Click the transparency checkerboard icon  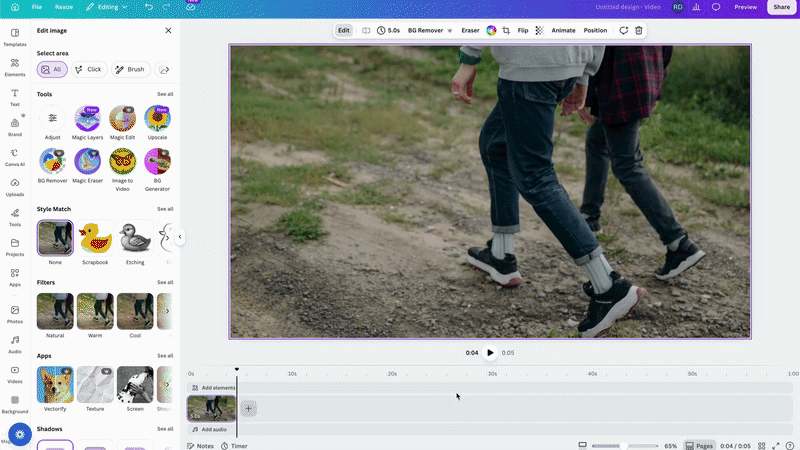tap(539, 31)
